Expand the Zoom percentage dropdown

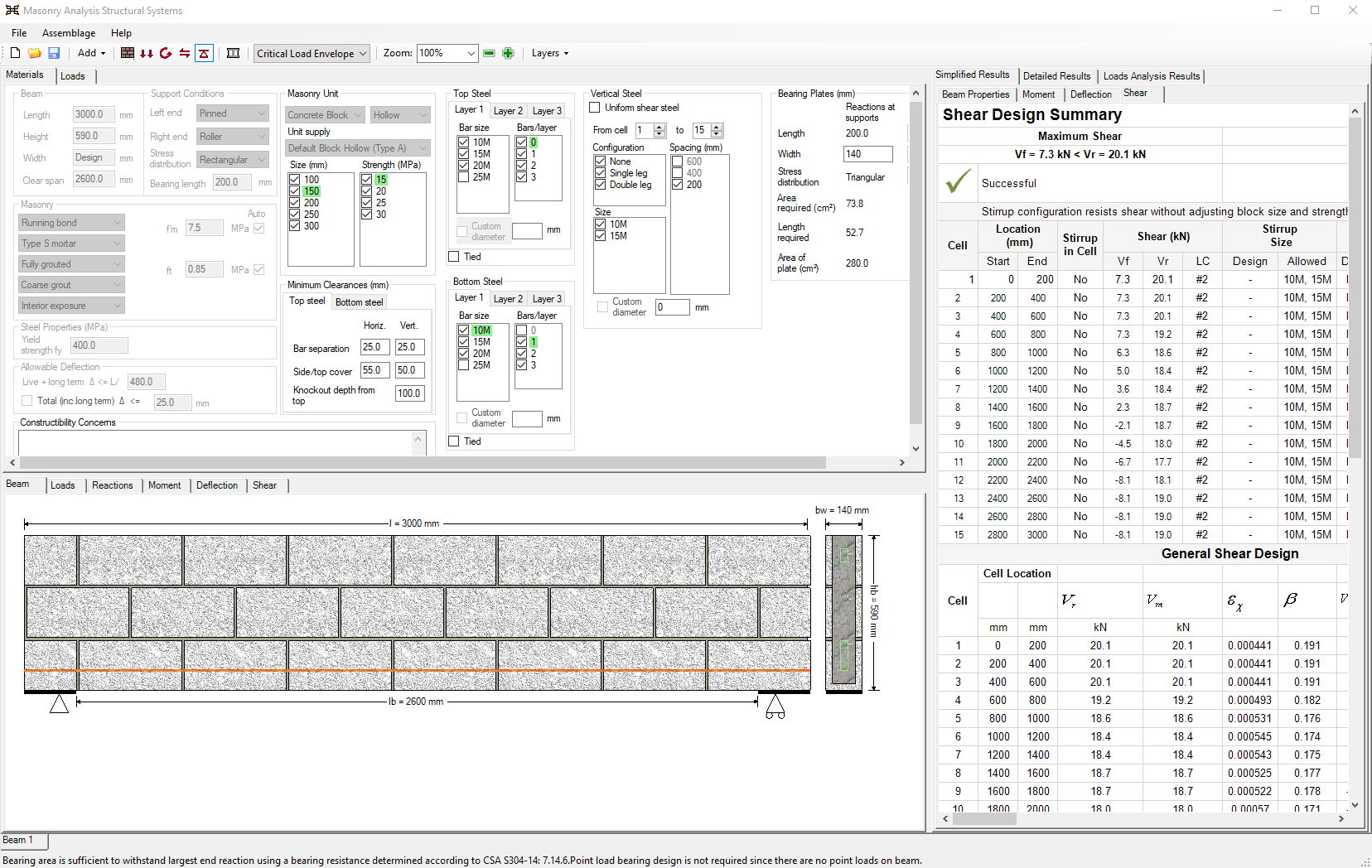(471, 53)
